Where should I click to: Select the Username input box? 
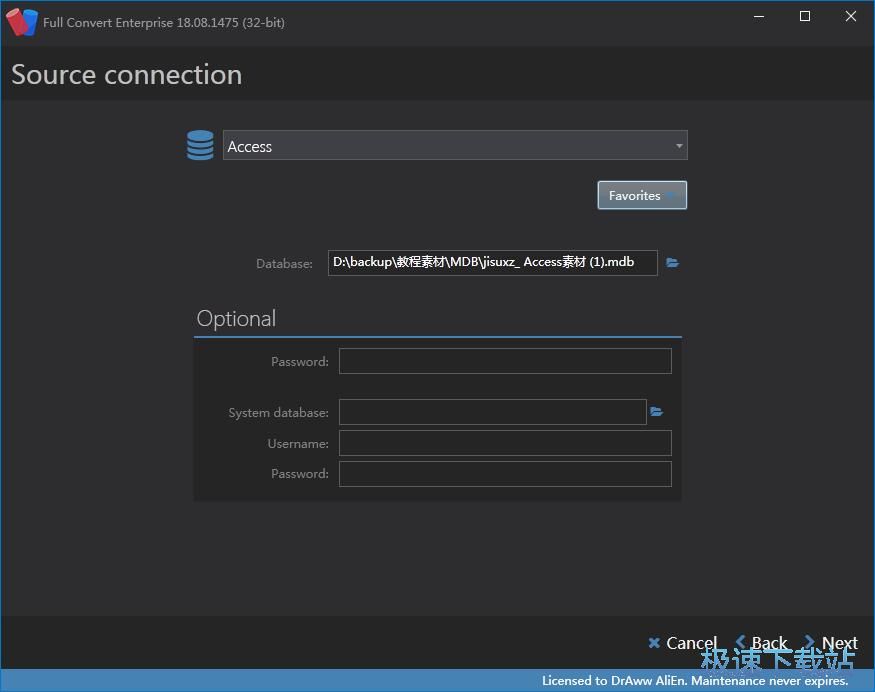click(x=505, y=443)
